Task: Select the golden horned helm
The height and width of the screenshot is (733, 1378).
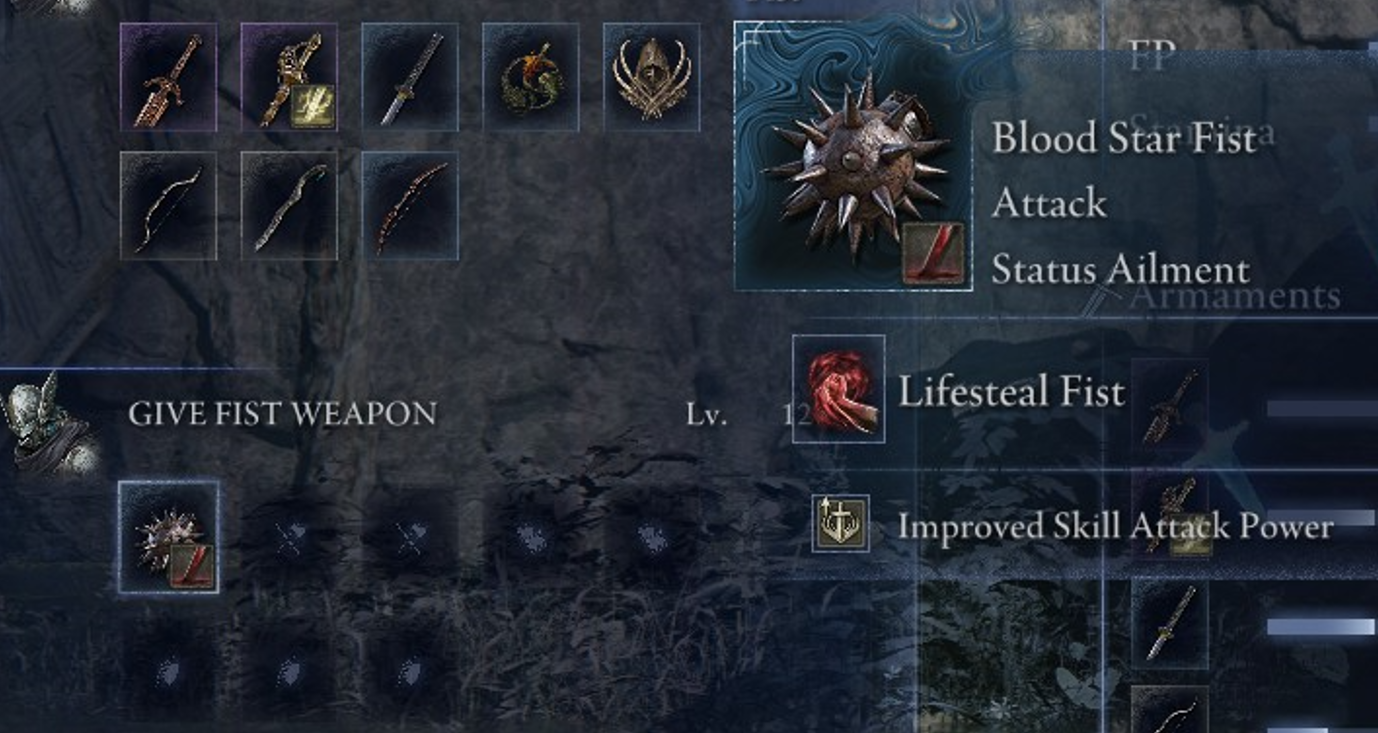Action: [652, 77]
